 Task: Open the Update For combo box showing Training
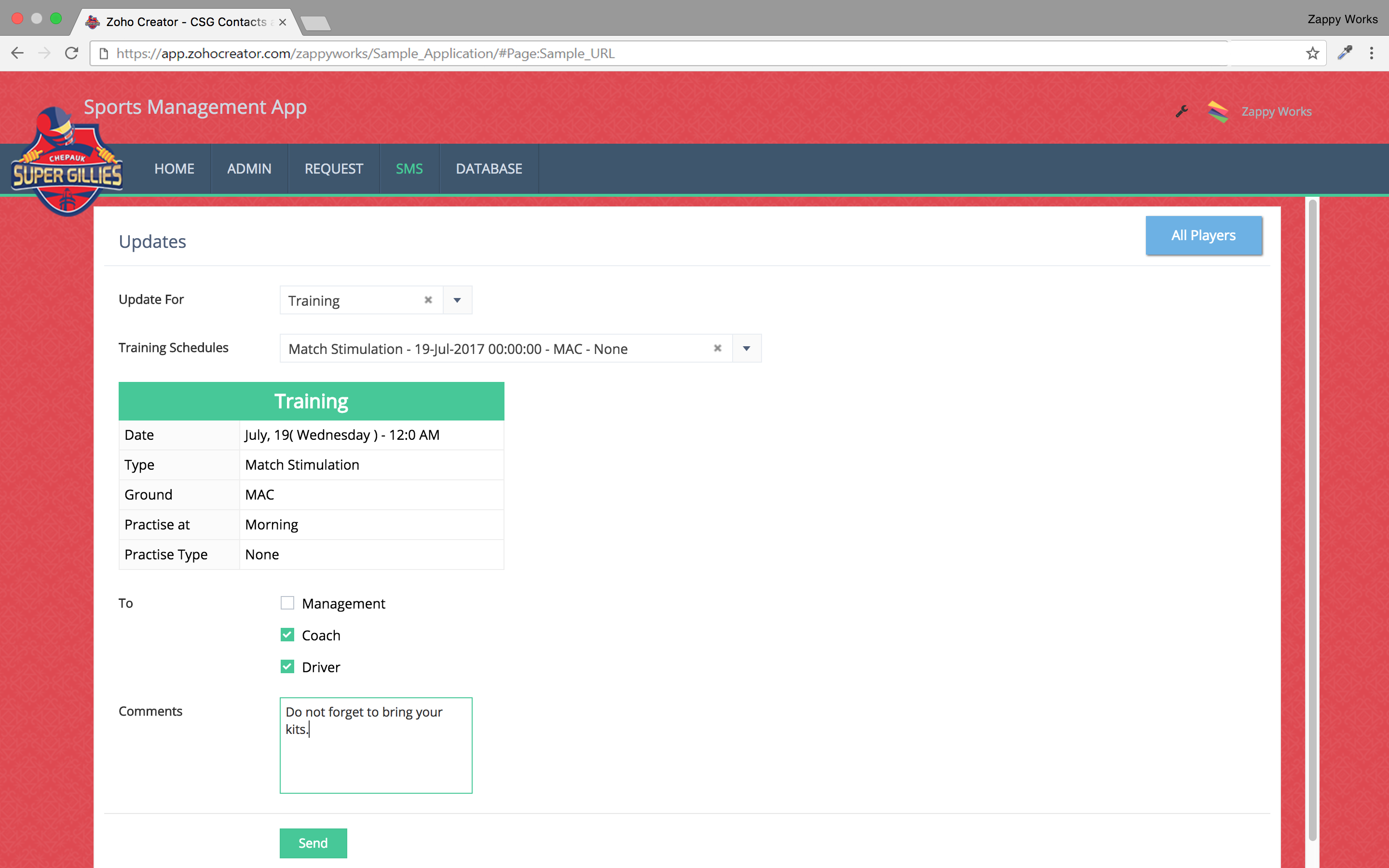376,300
